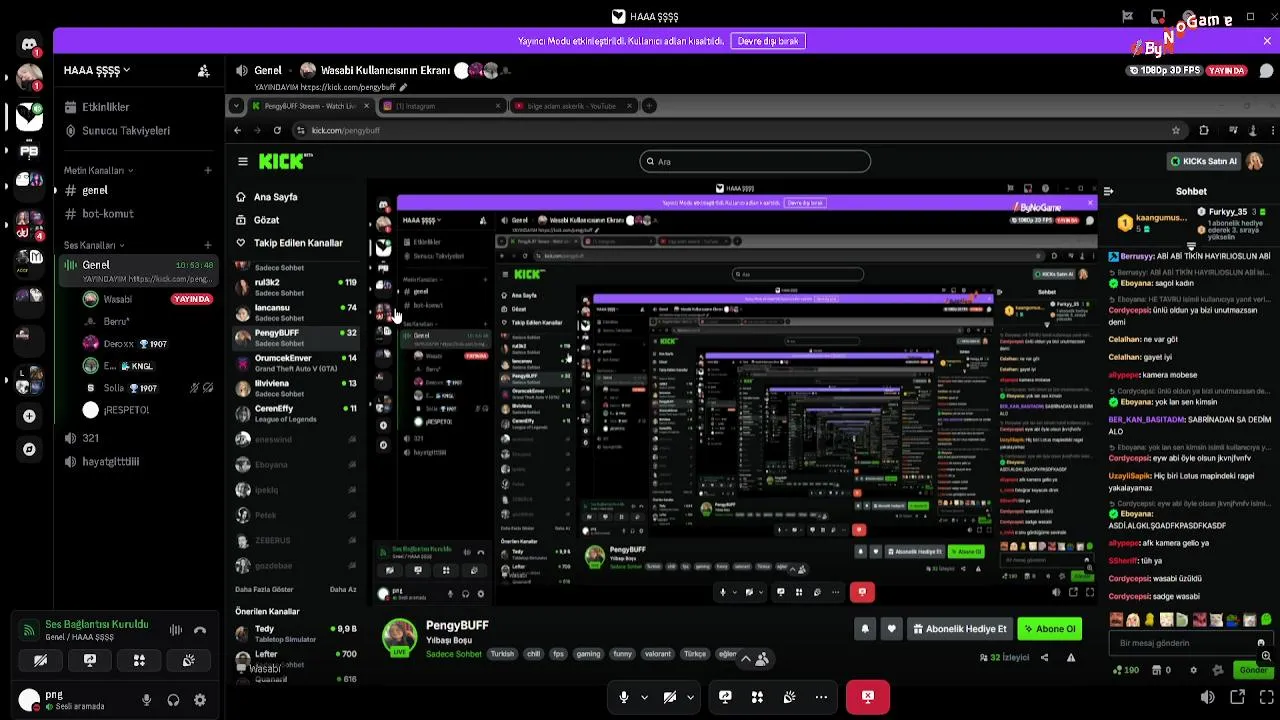Image resolution: width=1280 pixels, height=720 pixels.
Task: Click Kick notification bell for PengyBUFF
Action: [865, 629]
